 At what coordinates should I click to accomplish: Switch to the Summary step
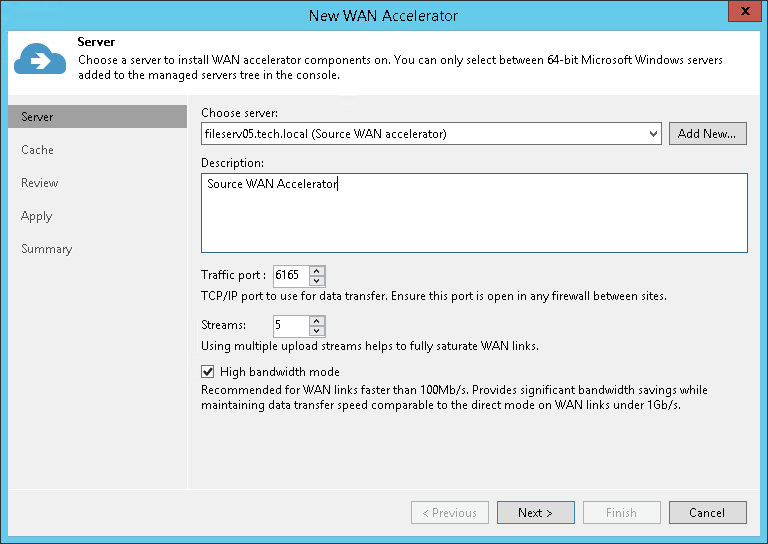[47, 249]
